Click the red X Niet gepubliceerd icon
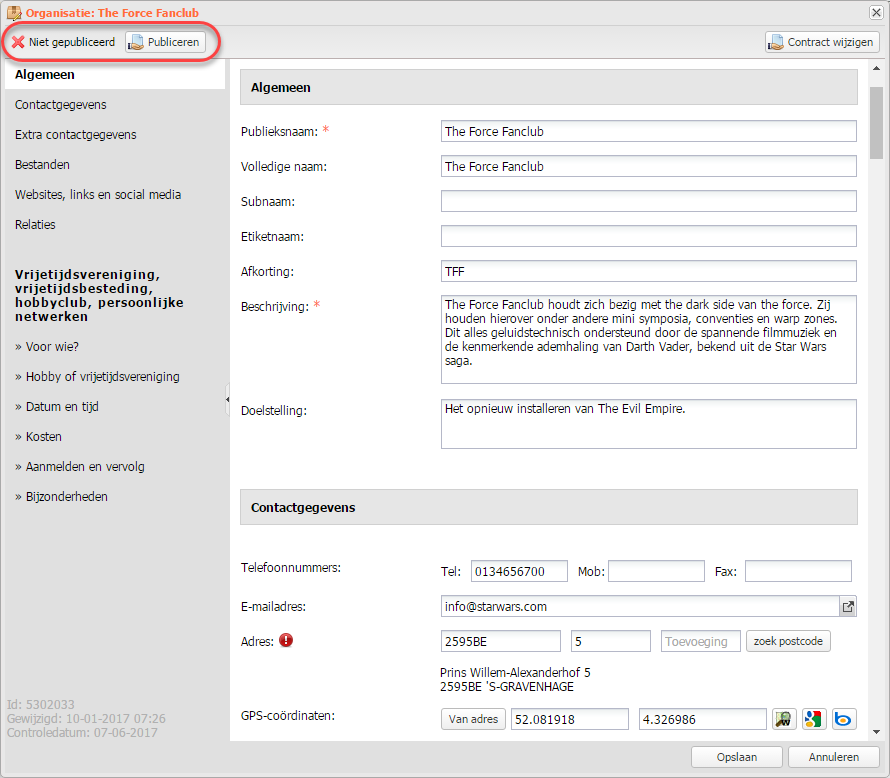Image resolution: width=890 pixels, height=778 pixels. 18,42
